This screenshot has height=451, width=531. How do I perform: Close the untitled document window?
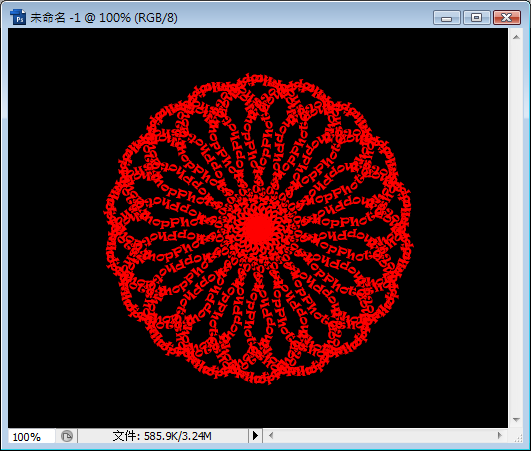(x=507, y=18)
